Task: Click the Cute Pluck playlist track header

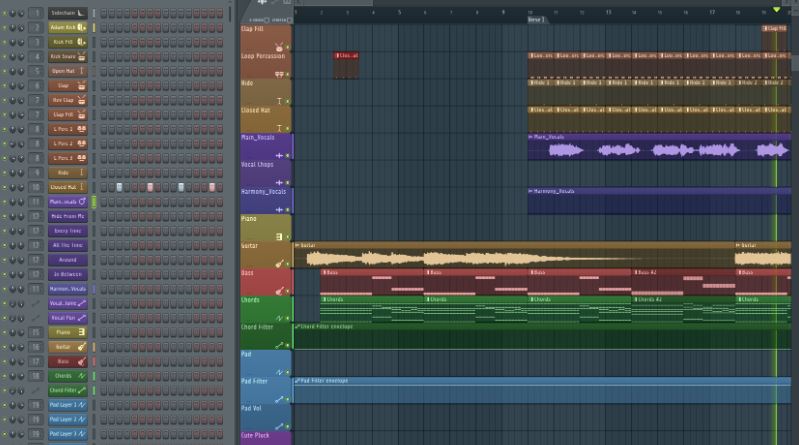Action: [x=266, y=438]
